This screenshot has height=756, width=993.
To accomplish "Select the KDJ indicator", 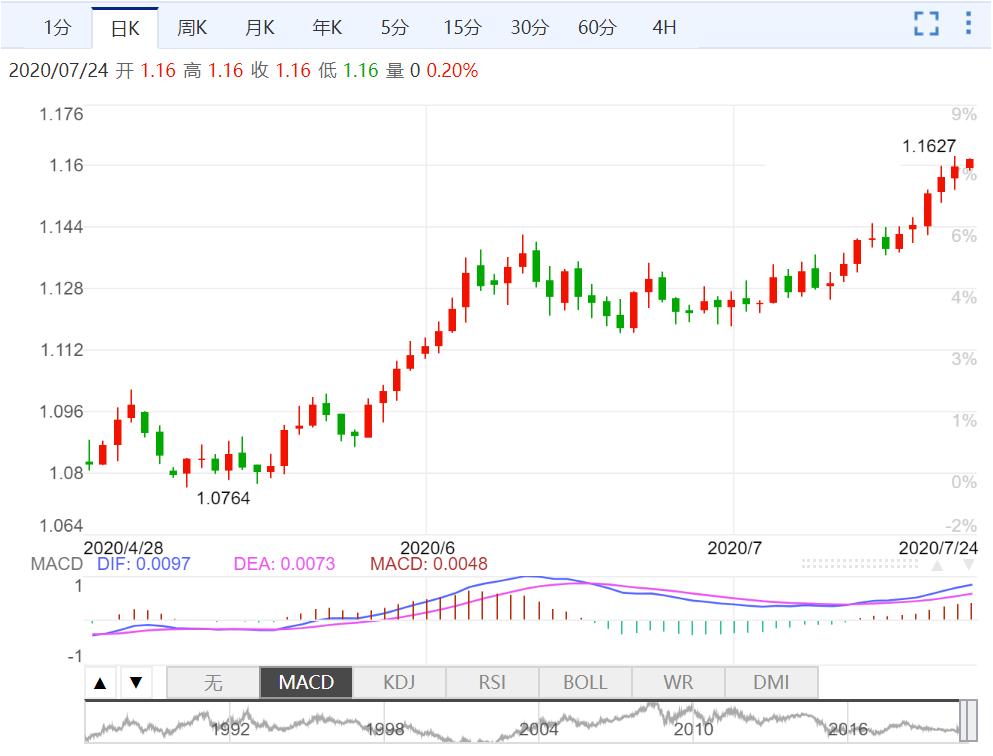I will [x=399, y=683].
